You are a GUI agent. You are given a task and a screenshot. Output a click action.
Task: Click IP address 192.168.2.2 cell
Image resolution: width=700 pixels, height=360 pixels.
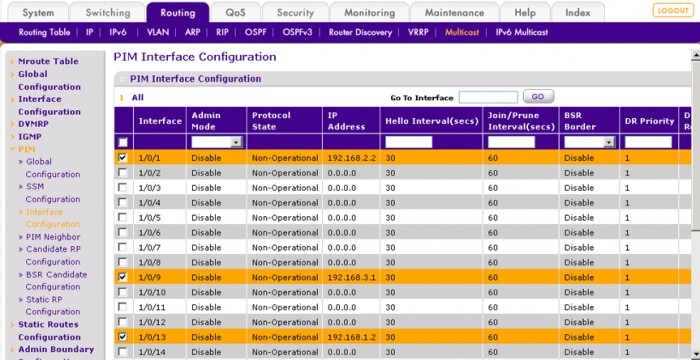pos(351,158)
